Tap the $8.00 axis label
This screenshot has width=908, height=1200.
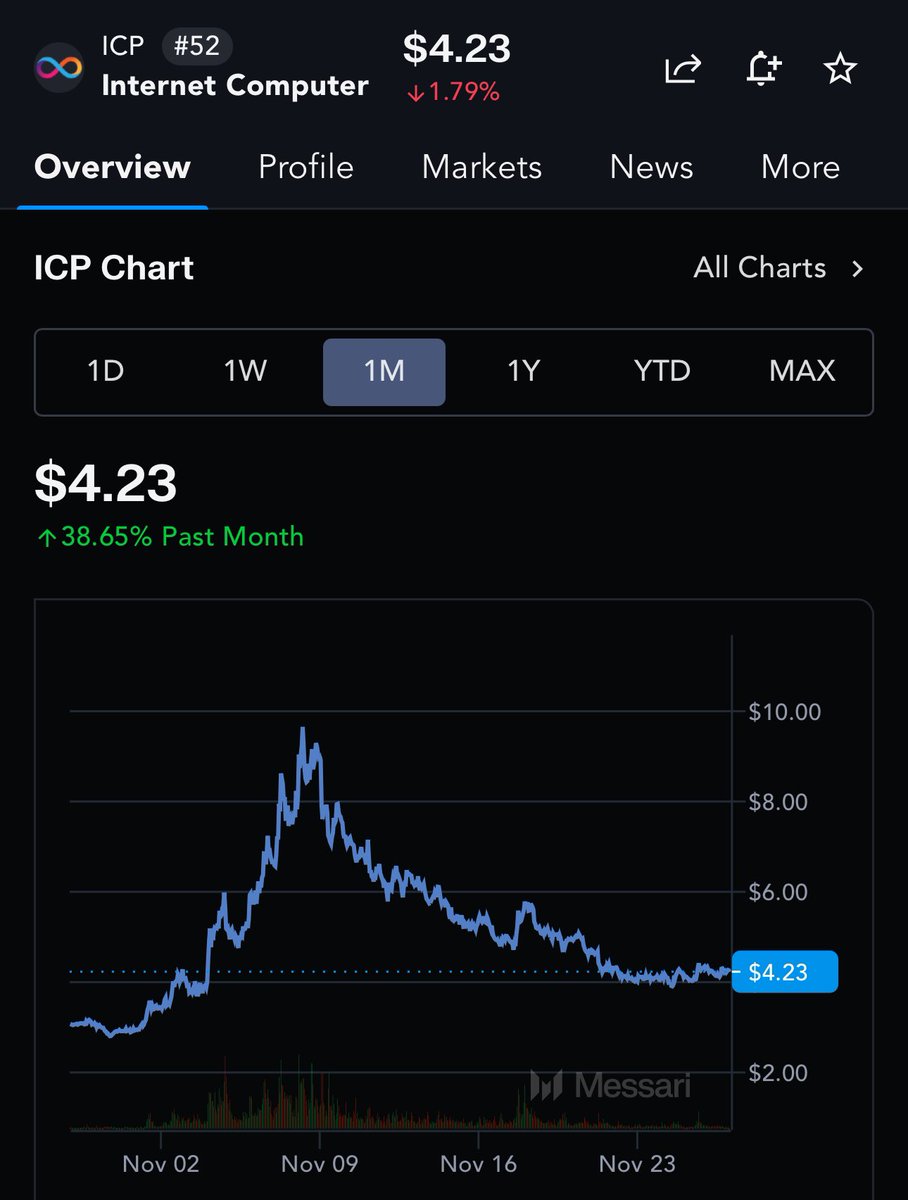coord(778,802)
